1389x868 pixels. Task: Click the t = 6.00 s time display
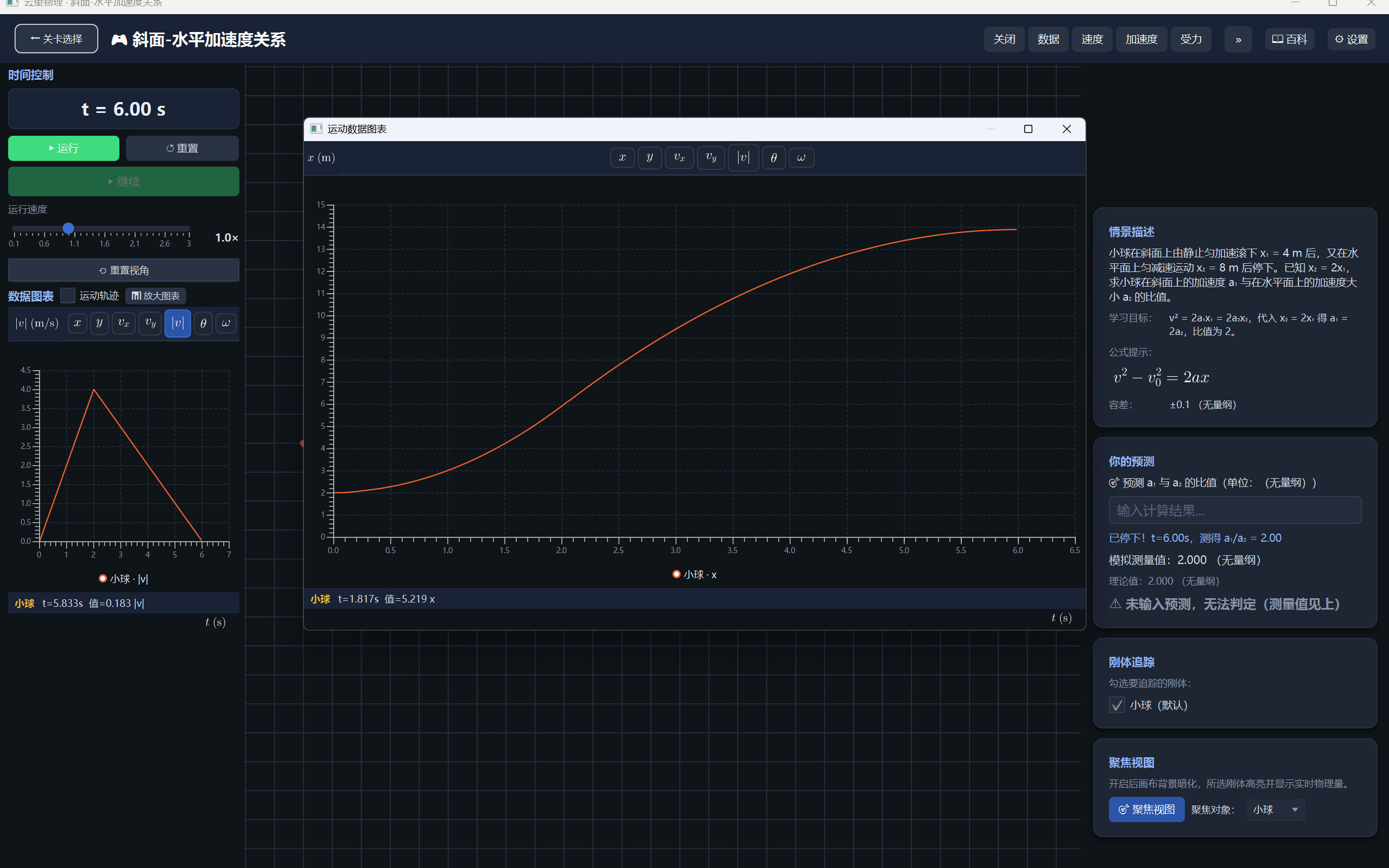click(x=123, y=109)
